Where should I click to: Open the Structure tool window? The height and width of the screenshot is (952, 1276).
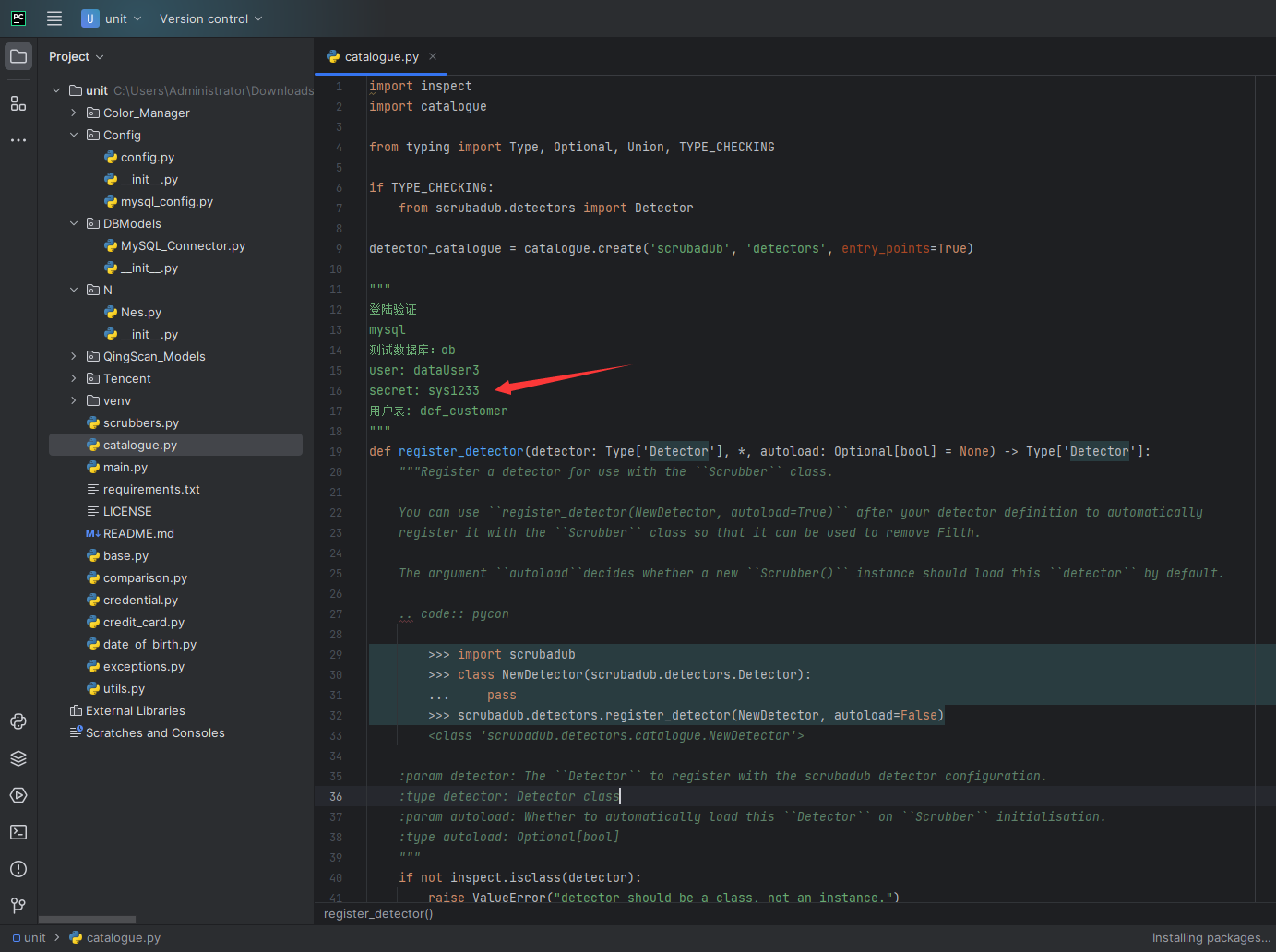(18, 103)
